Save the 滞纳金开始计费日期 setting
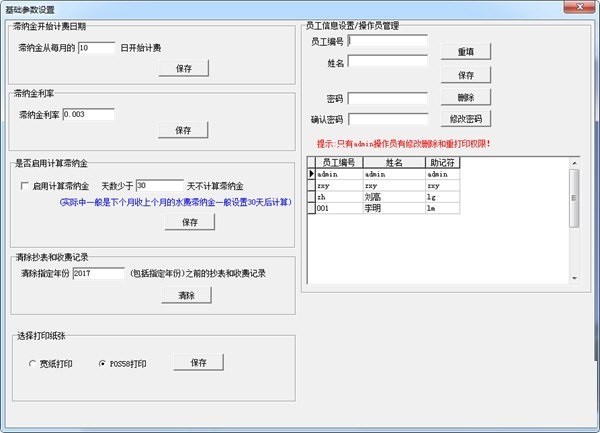This screenshot has width=600, height=433. [x=183, y=68]
